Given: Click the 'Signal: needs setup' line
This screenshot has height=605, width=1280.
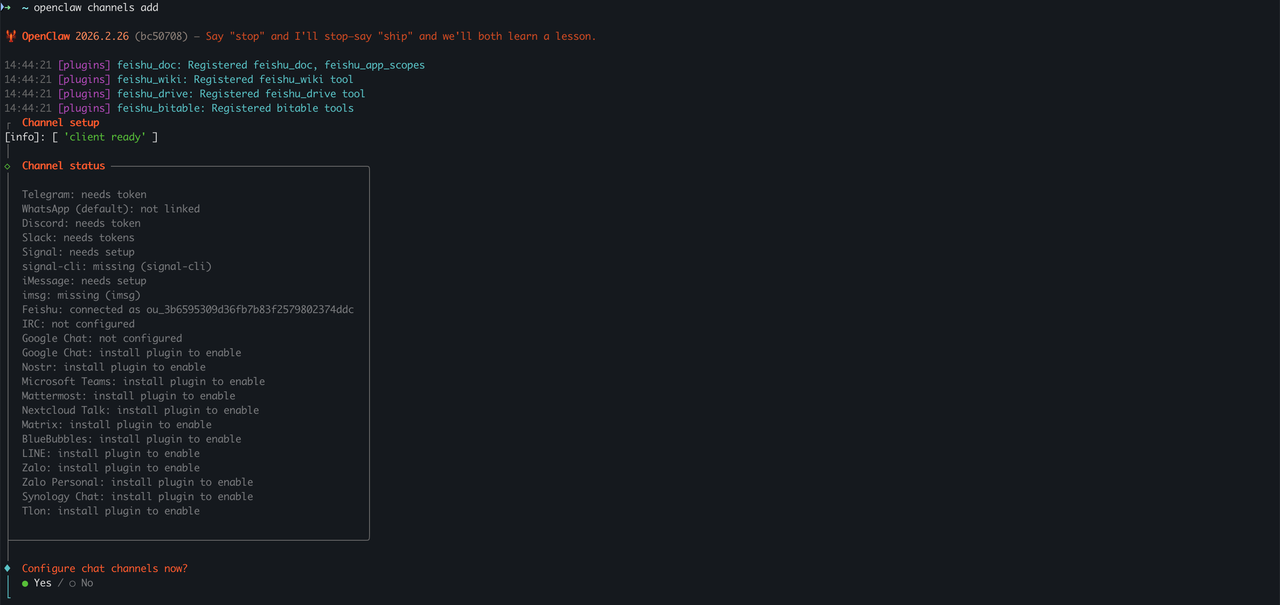Looking at the screenshot, I should point(78,252).
